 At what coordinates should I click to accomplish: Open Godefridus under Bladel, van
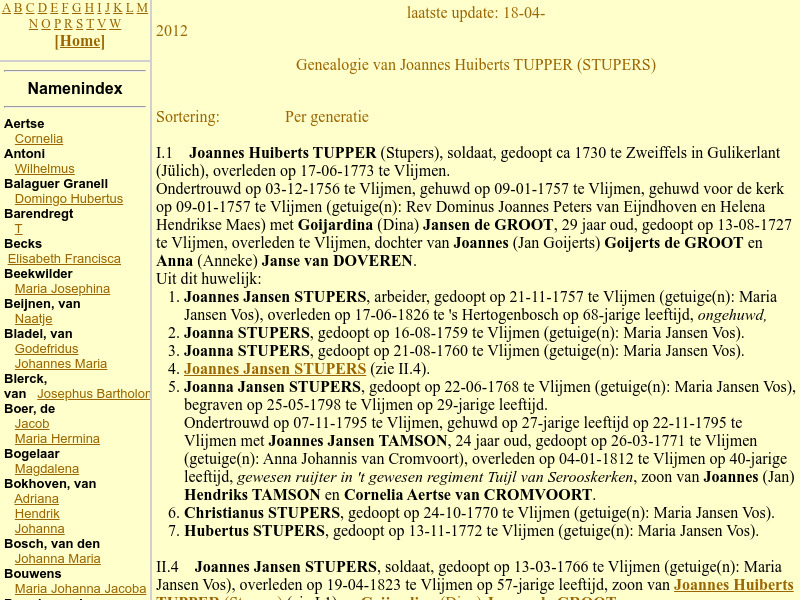point(47,348)
